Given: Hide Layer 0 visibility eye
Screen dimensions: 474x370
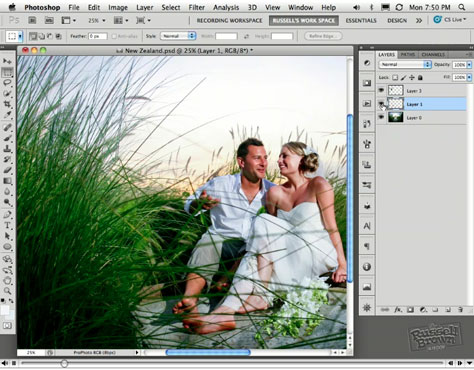Looking at the screenshot, I should (x=381, y=117).
